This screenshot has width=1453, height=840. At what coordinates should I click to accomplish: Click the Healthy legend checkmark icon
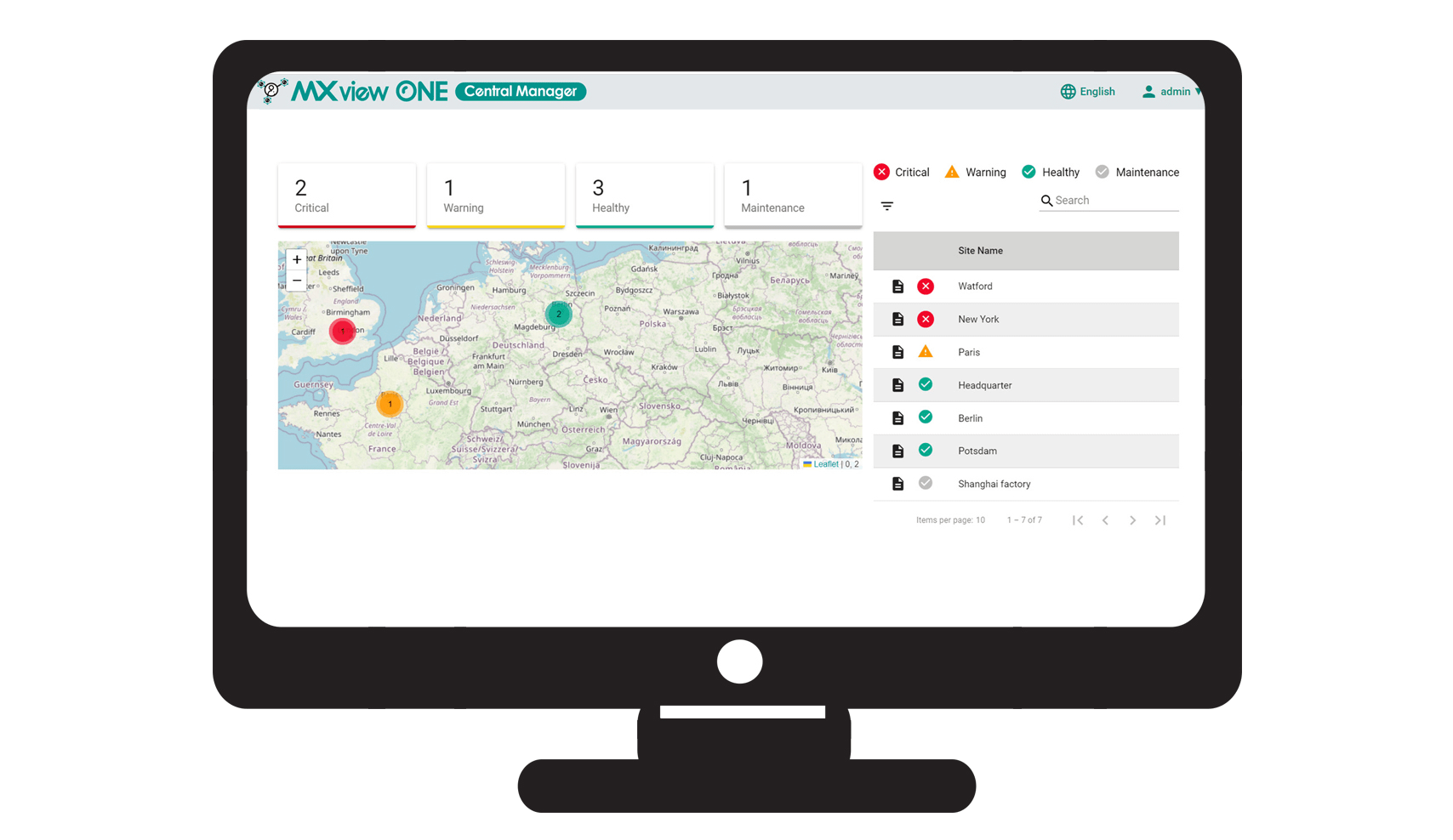tap(1028, 172)
